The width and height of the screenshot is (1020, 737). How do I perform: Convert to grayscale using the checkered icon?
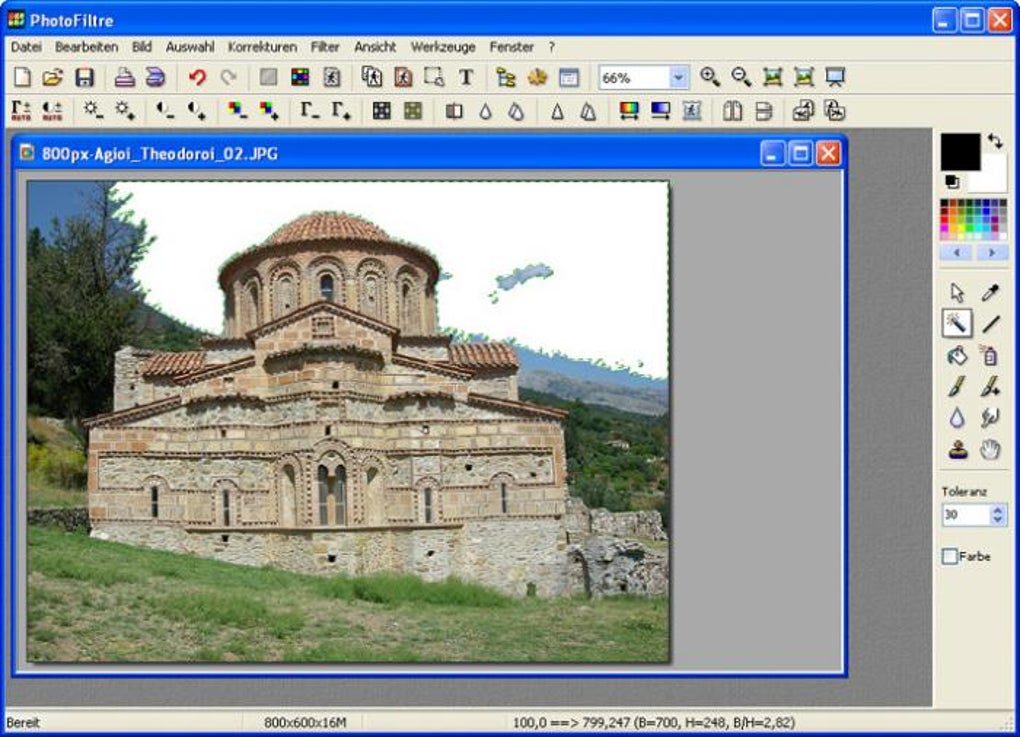[x=381, y=111]
